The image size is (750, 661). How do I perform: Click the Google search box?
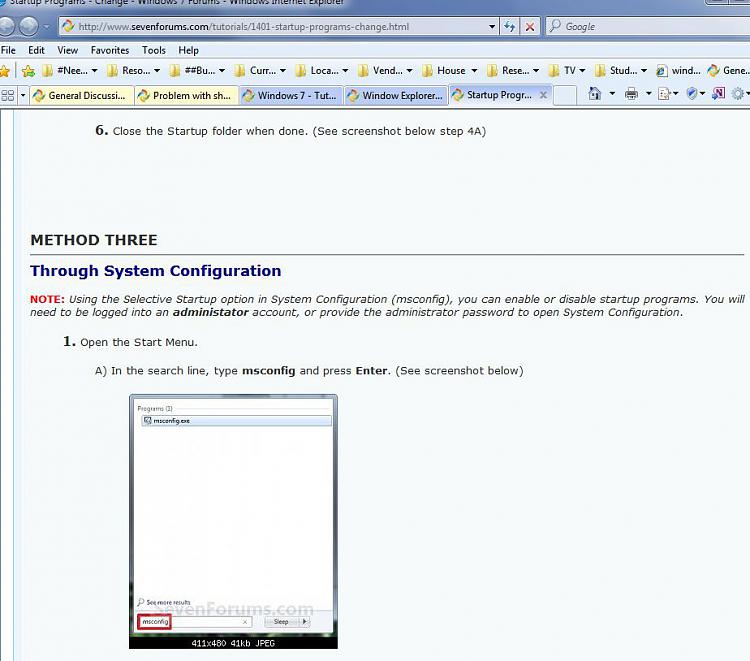(648, 26)
